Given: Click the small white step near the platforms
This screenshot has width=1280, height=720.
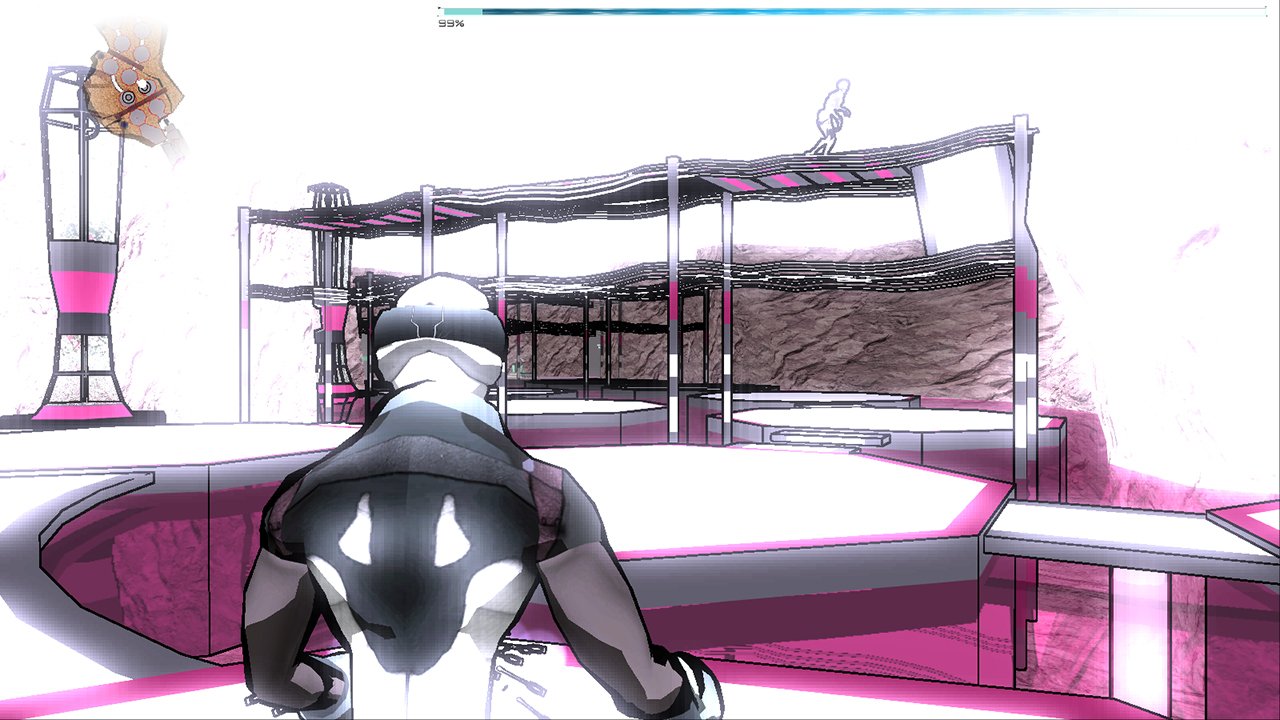Looking at the screenshot, I should 829,437.
